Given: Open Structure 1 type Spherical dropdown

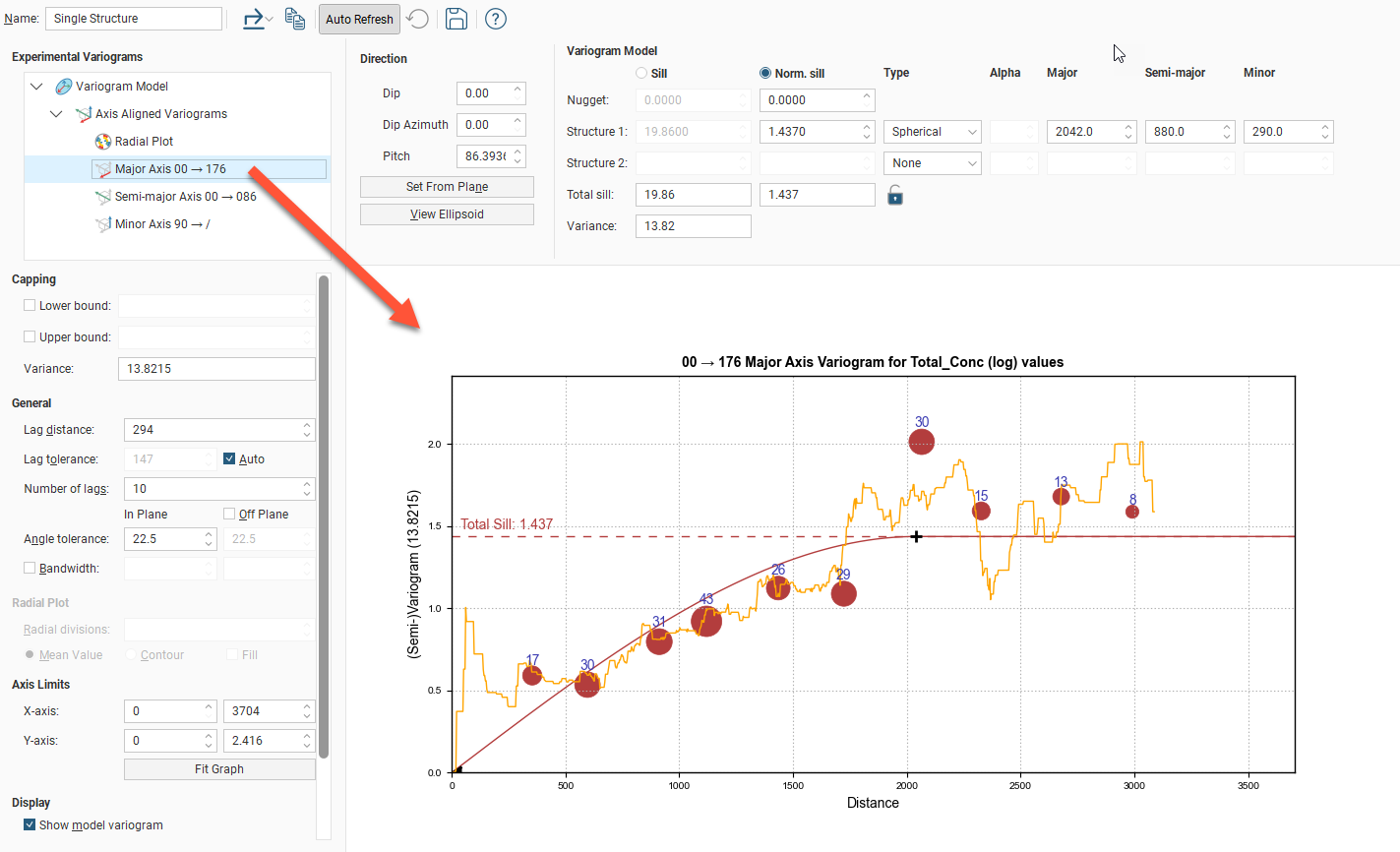Looking at the screenshot, I should point(932,132).
